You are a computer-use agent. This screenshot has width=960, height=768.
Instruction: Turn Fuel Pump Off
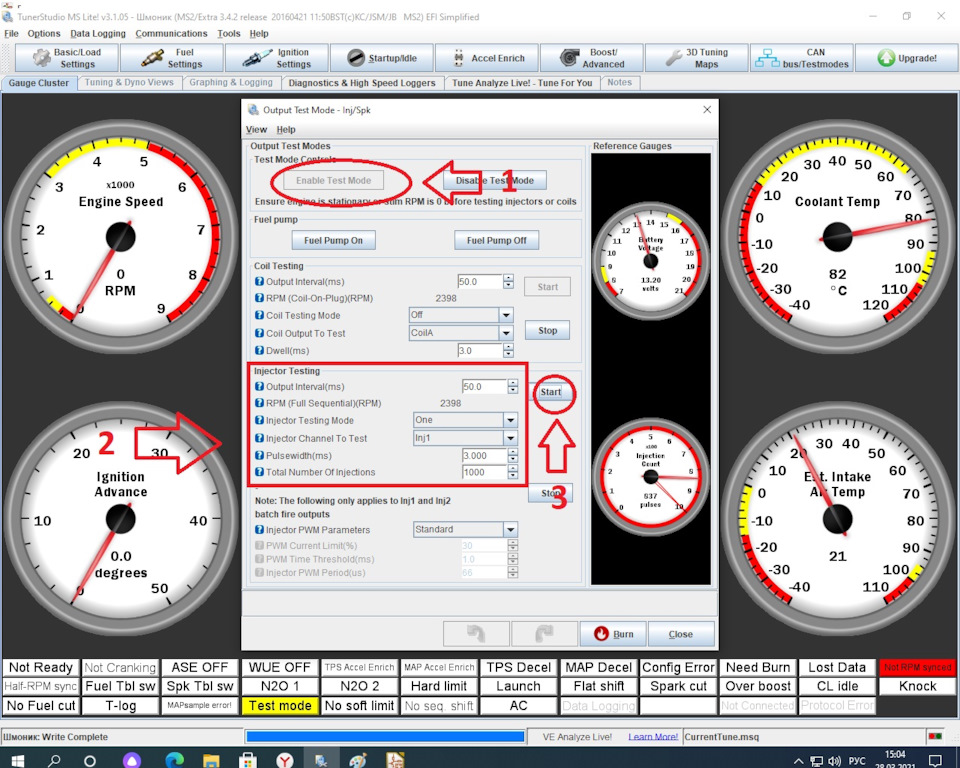[497, 241]
